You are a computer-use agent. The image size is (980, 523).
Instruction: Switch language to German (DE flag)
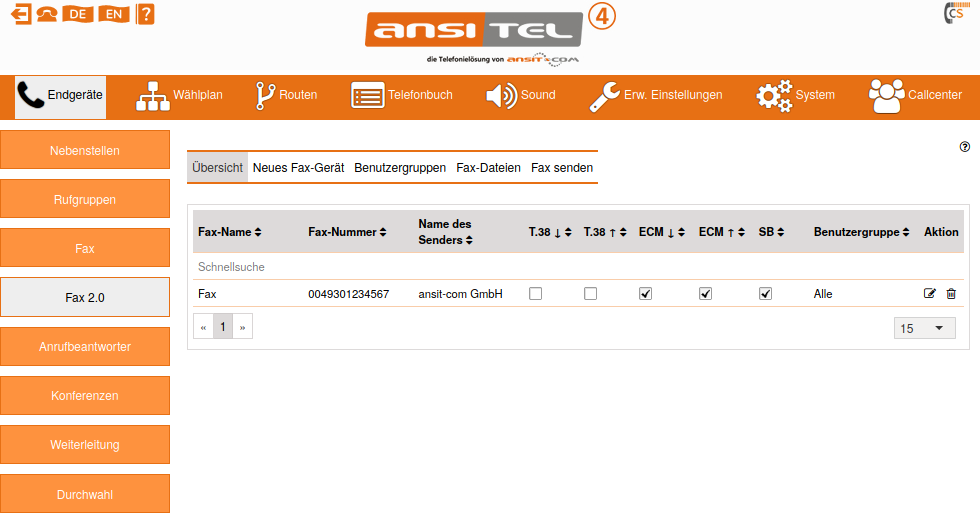coord(78,14)
